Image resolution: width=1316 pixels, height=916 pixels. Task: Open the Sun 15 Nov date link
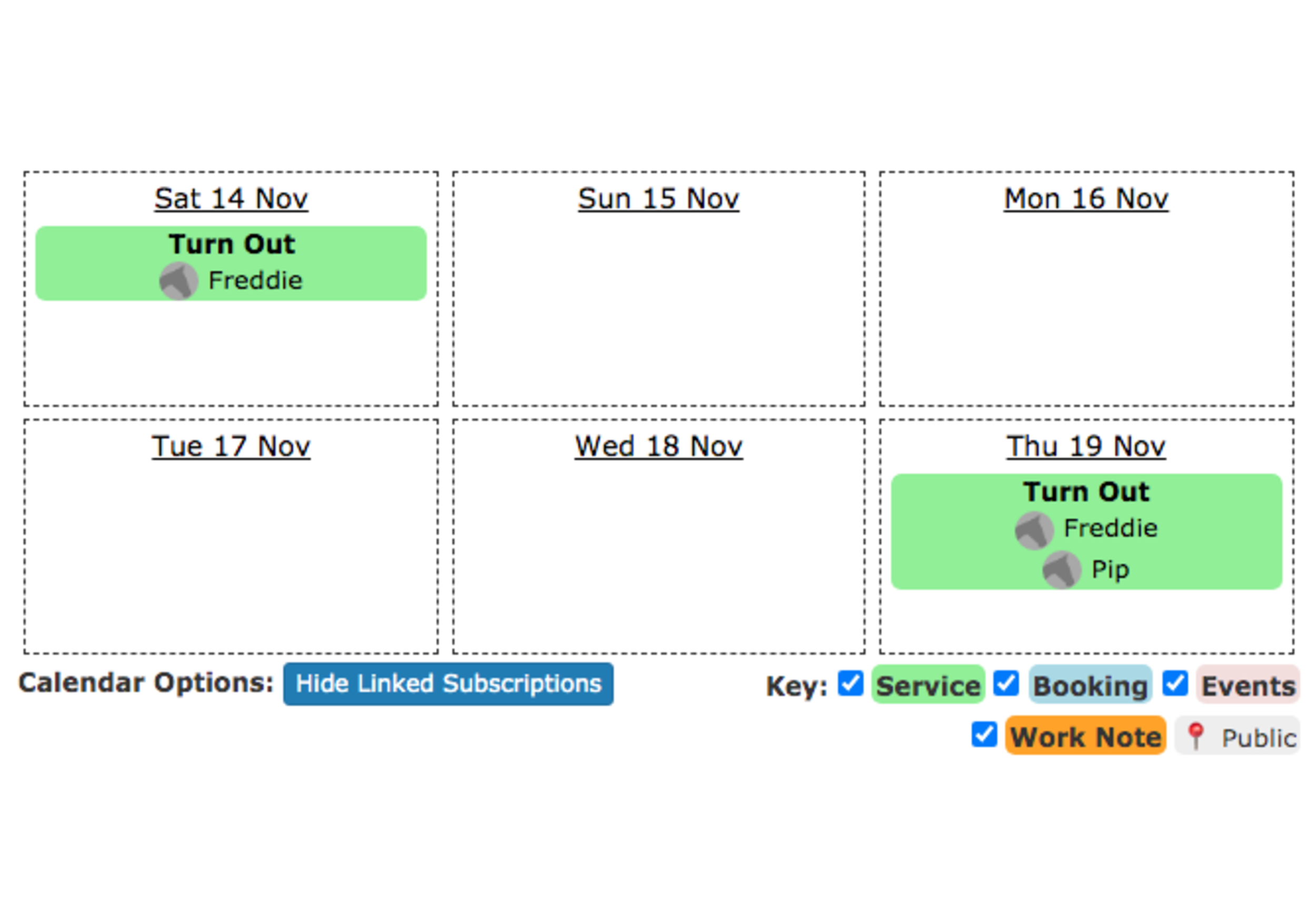click(x=659, y=199)
